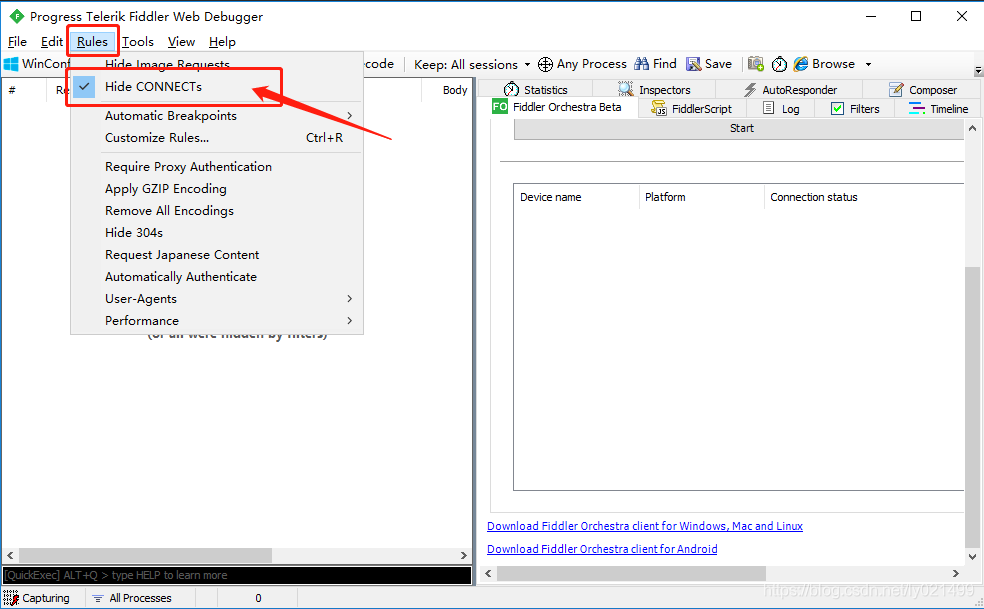The image size is (984, 609).
Task: Open Customize Rules... menu entry
Action: pos(217,137)
